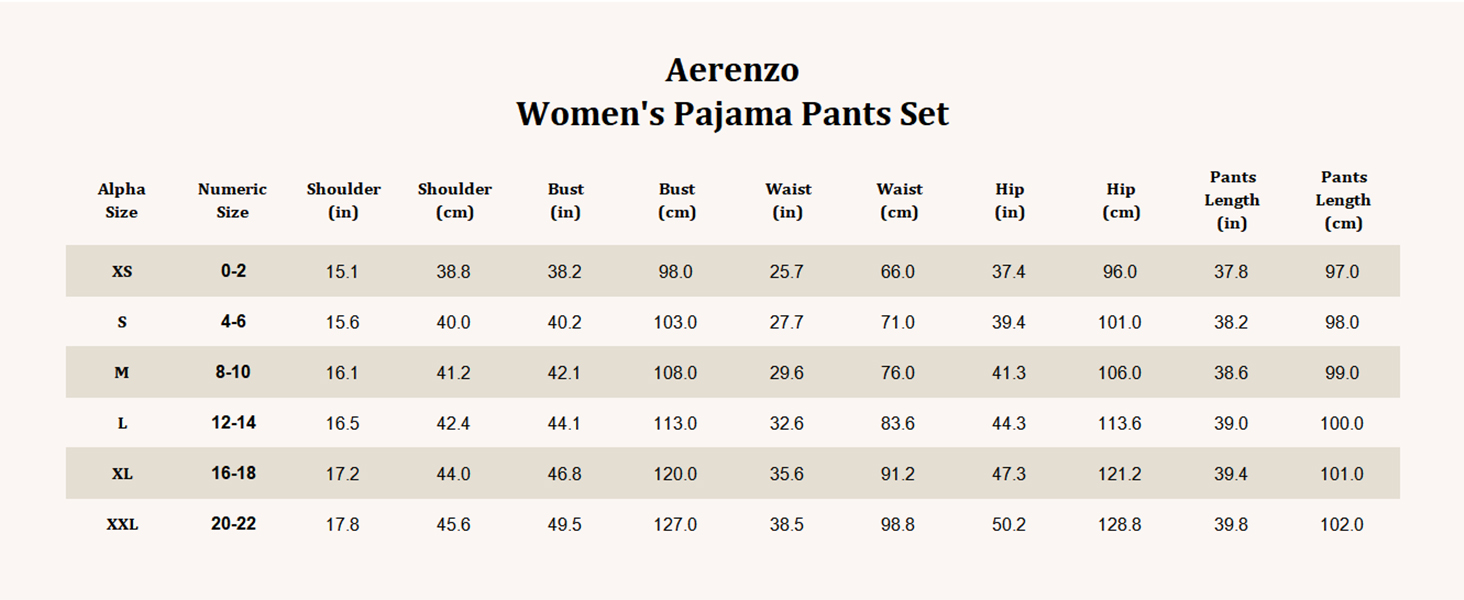
Task: Select the XS row waist value 25.7
Action: 787,272
